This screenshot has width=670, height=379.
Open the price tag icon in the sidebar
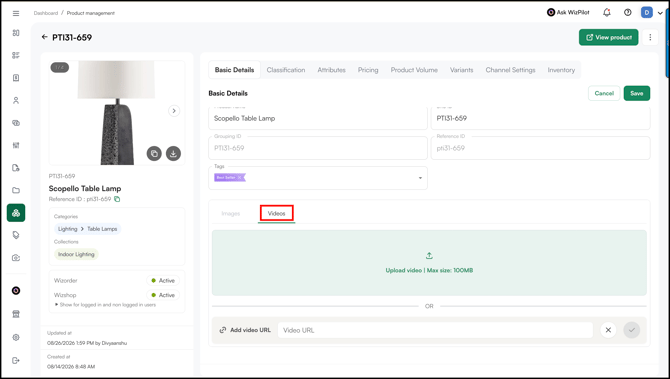[16, 235]
